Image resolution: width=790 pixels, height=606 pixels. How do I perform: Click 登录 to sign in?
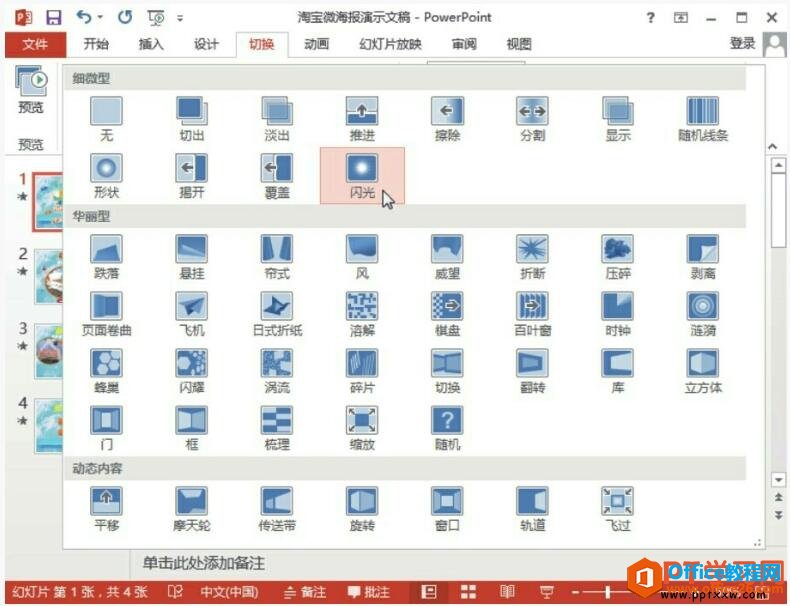[x=743, y=44]
